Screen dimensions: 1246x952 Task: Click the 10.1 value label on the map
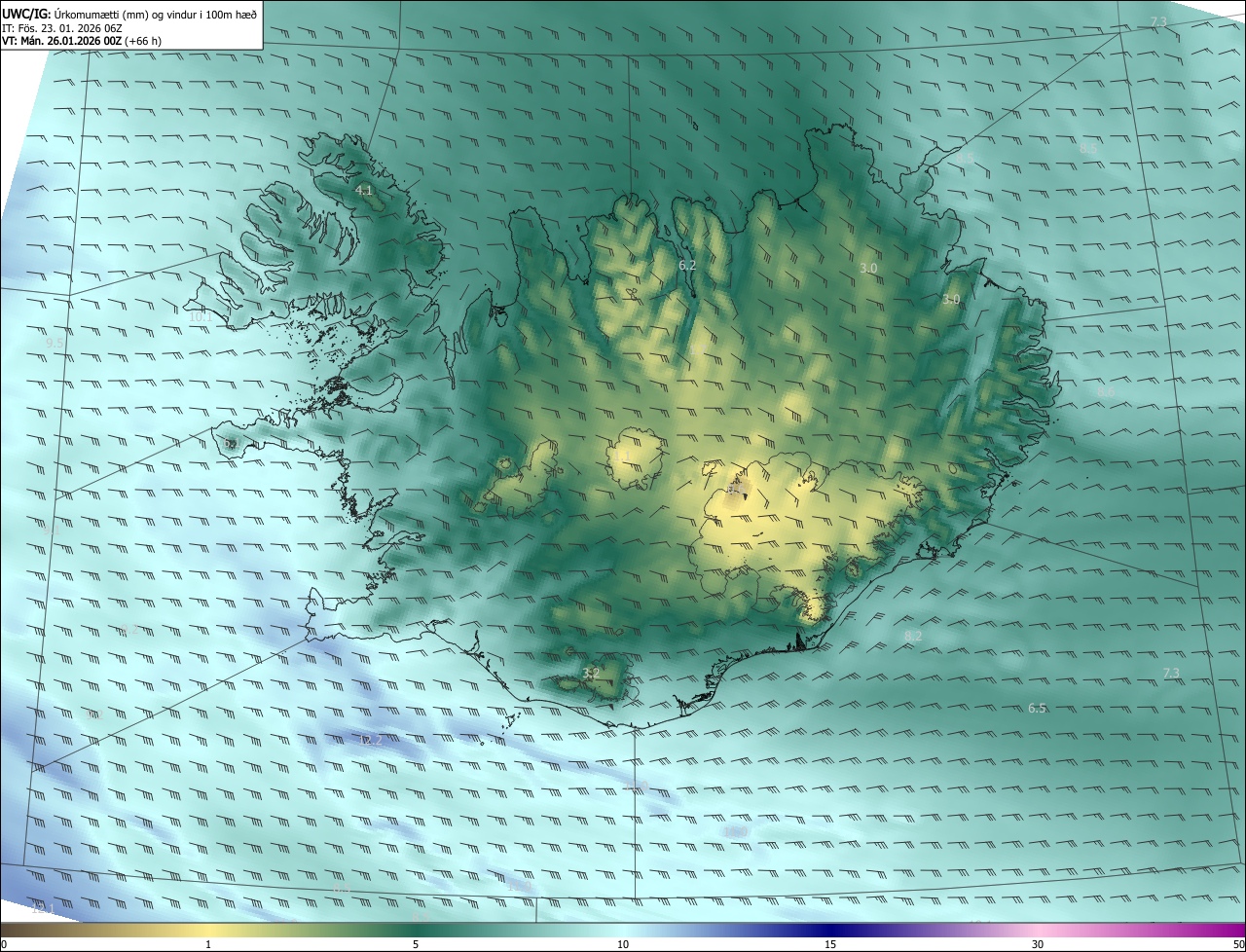pos(201,317)
